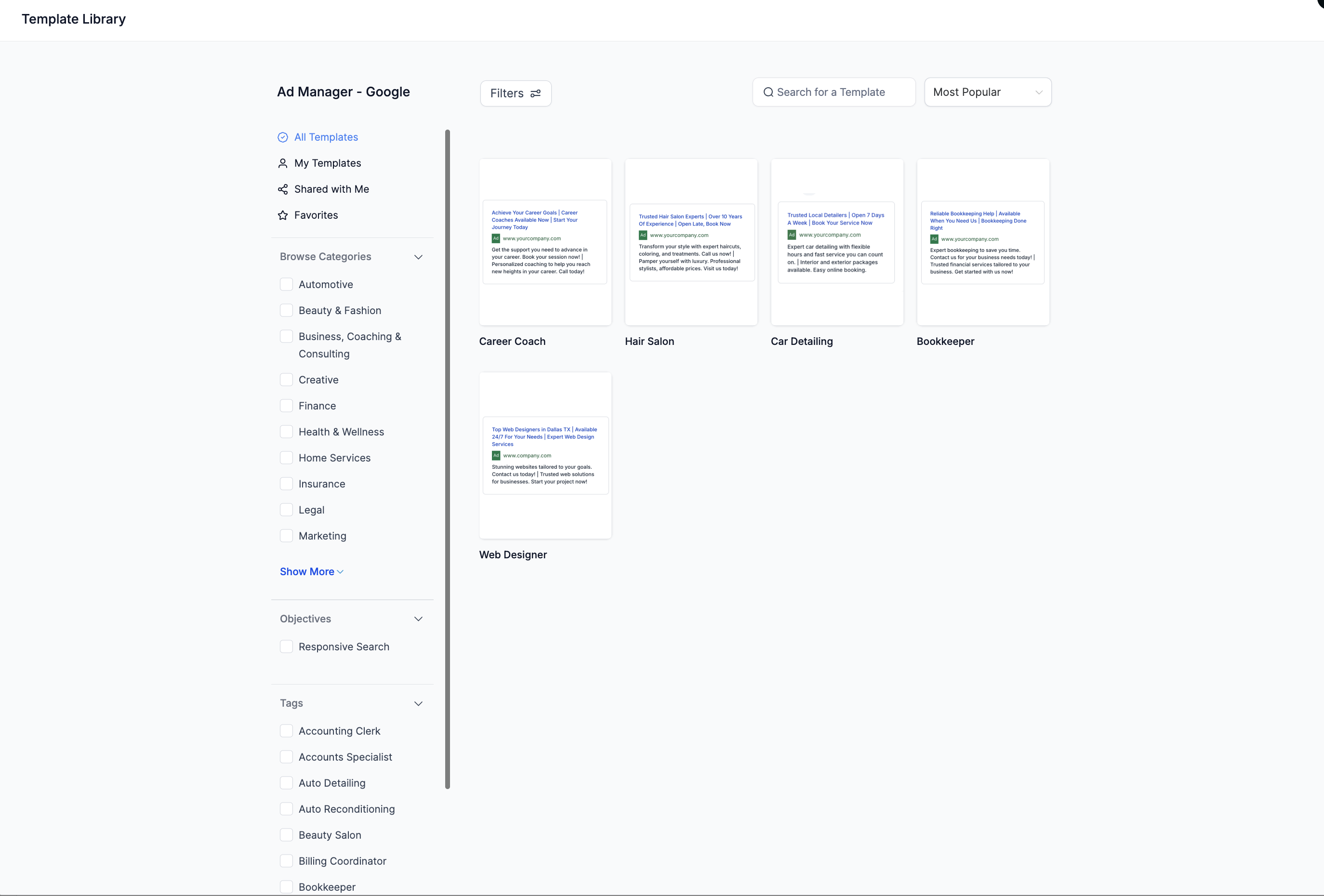The height and width of the screenshot is (896, 1324).
Task: Check the Automotive category checkbox
Action: (x=287, y=284)
